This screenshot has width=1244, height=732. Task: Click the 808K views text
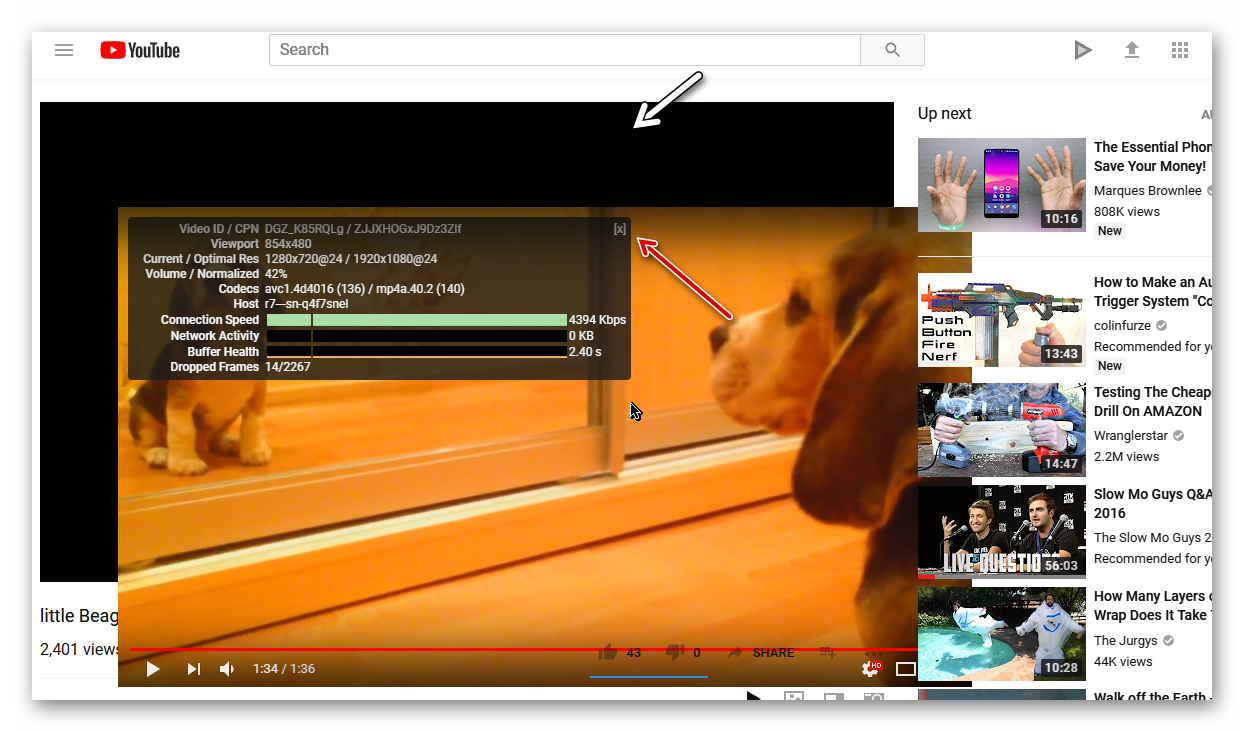[x=1127, y=212]
